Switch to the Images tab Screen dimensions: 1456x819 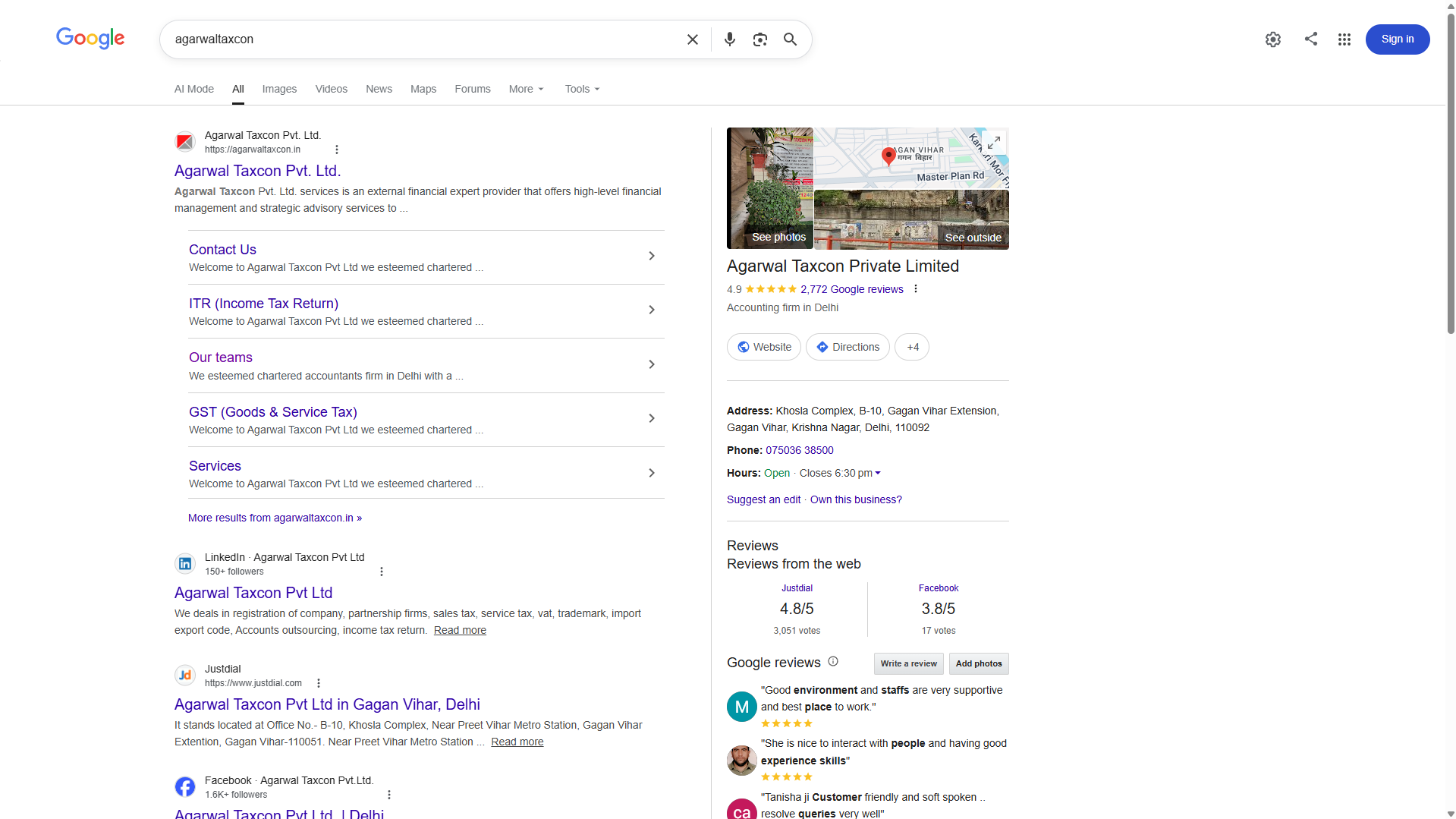[x=279, y=89]
